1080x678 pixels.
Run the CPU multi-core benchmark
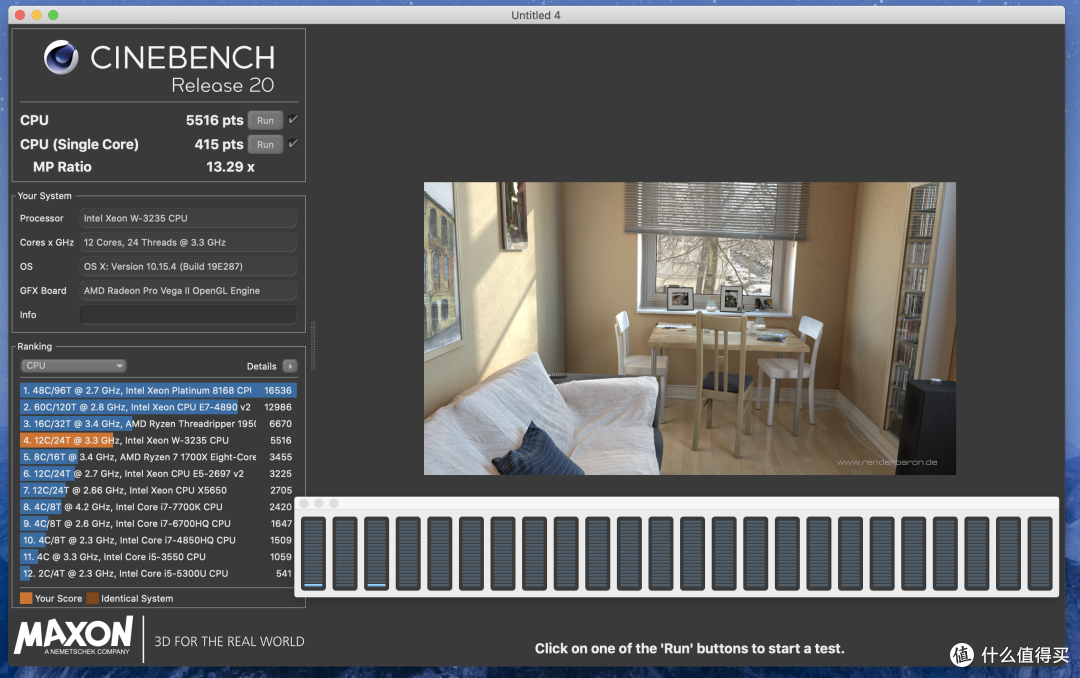[x=265, y=121]
